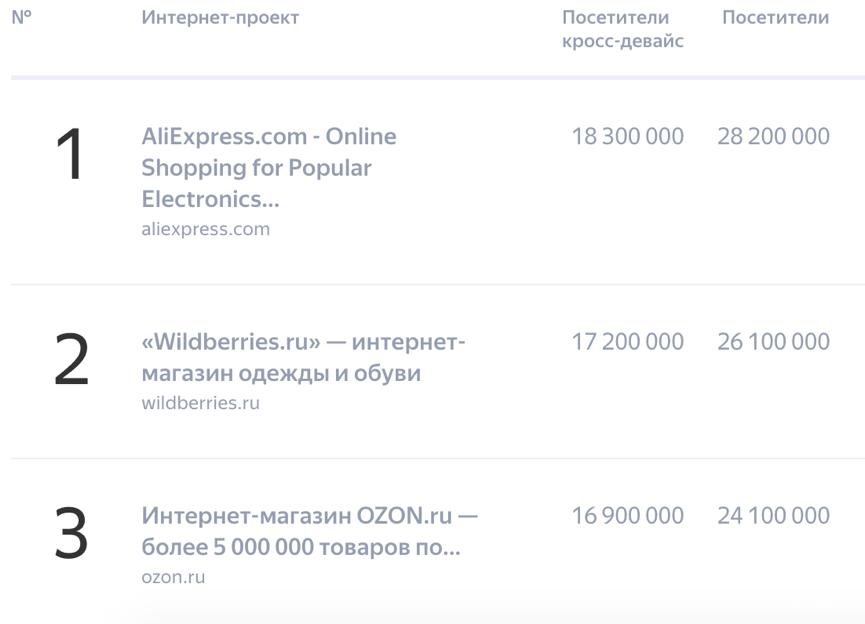Click the 24 100 000 visitors value

[x=773, y=516]
